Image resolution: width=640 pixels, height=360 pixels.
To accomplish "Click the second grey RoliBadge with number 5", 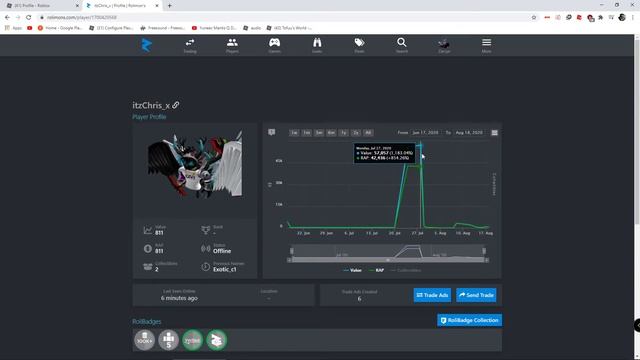I will 169,340.
